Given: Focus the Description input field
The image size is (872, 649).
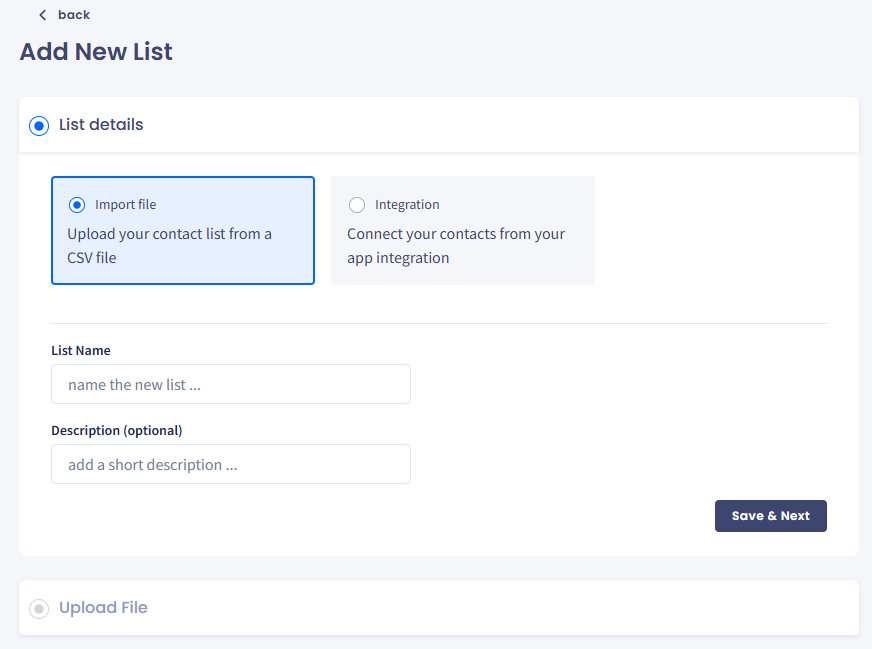Looking at the screenshot, I should [x=231, y=464].
